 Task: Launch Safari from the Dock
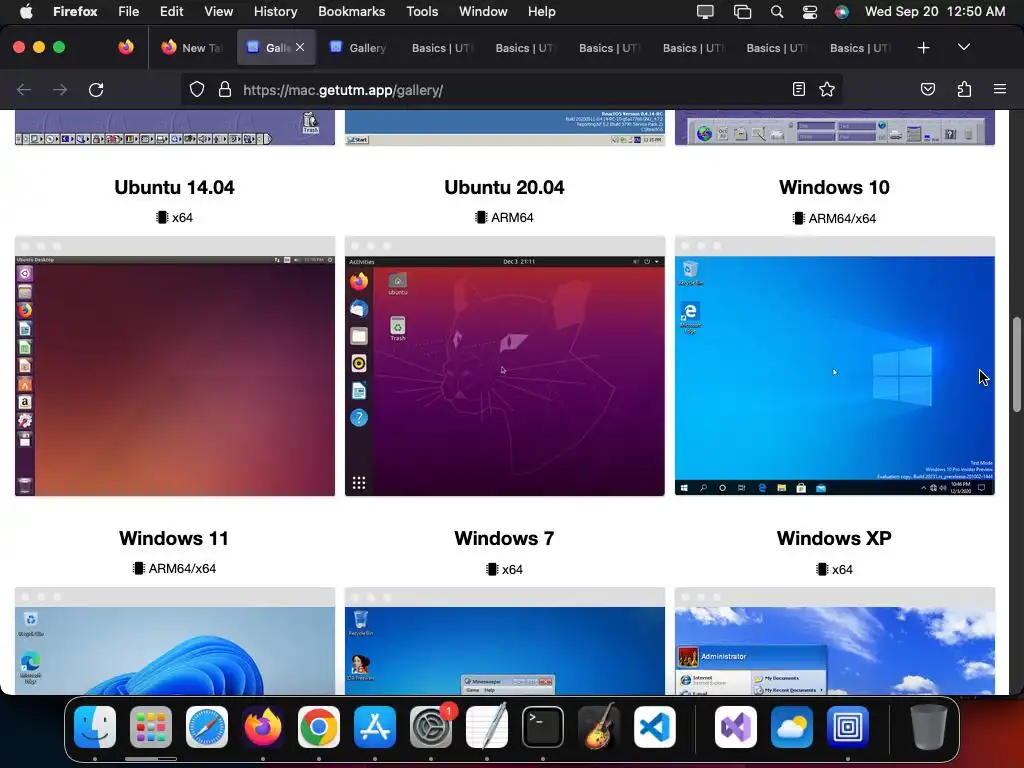(207, 727)
